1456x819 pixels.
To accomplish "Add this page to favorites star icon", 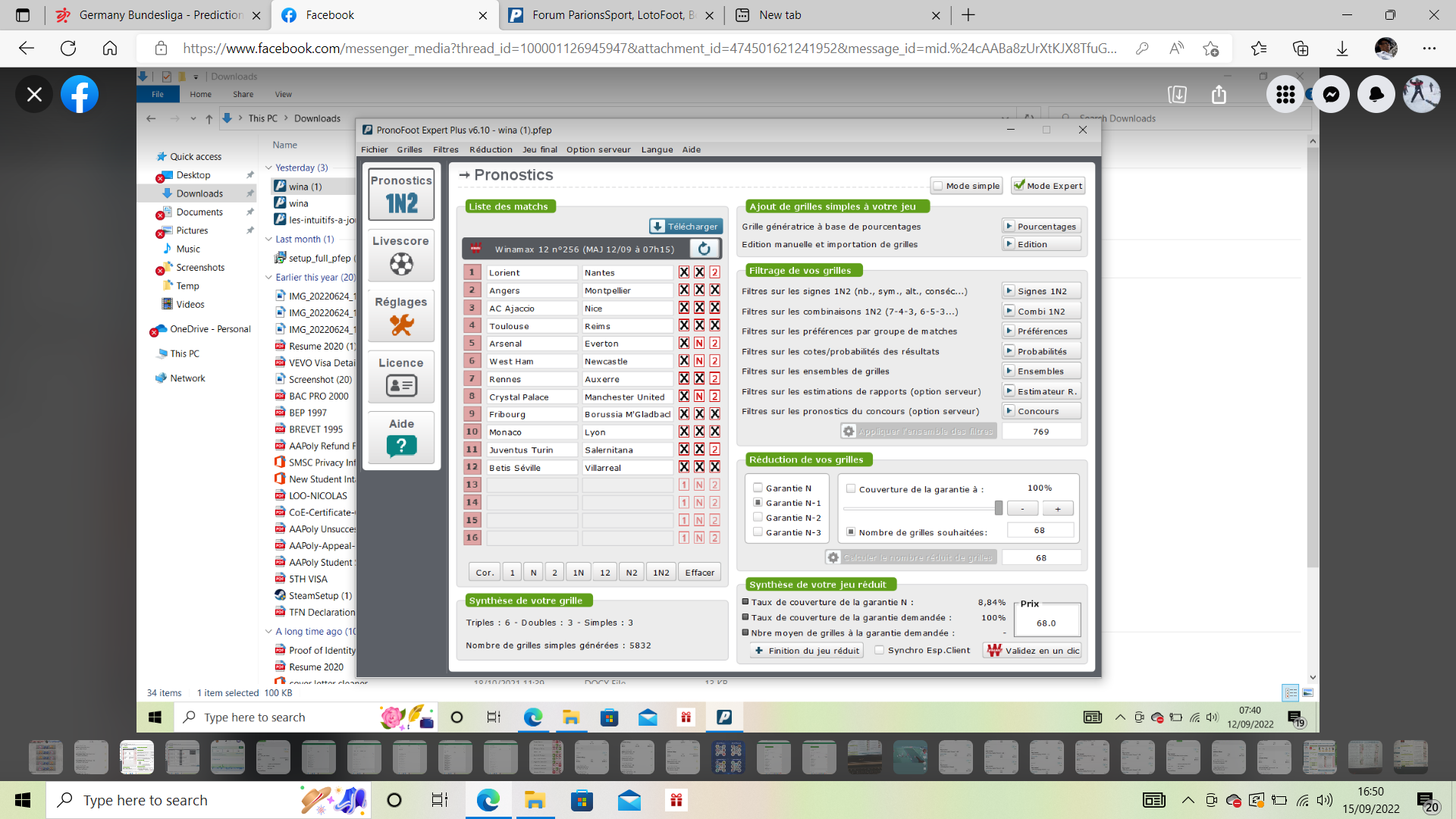I will point(1210,49).
